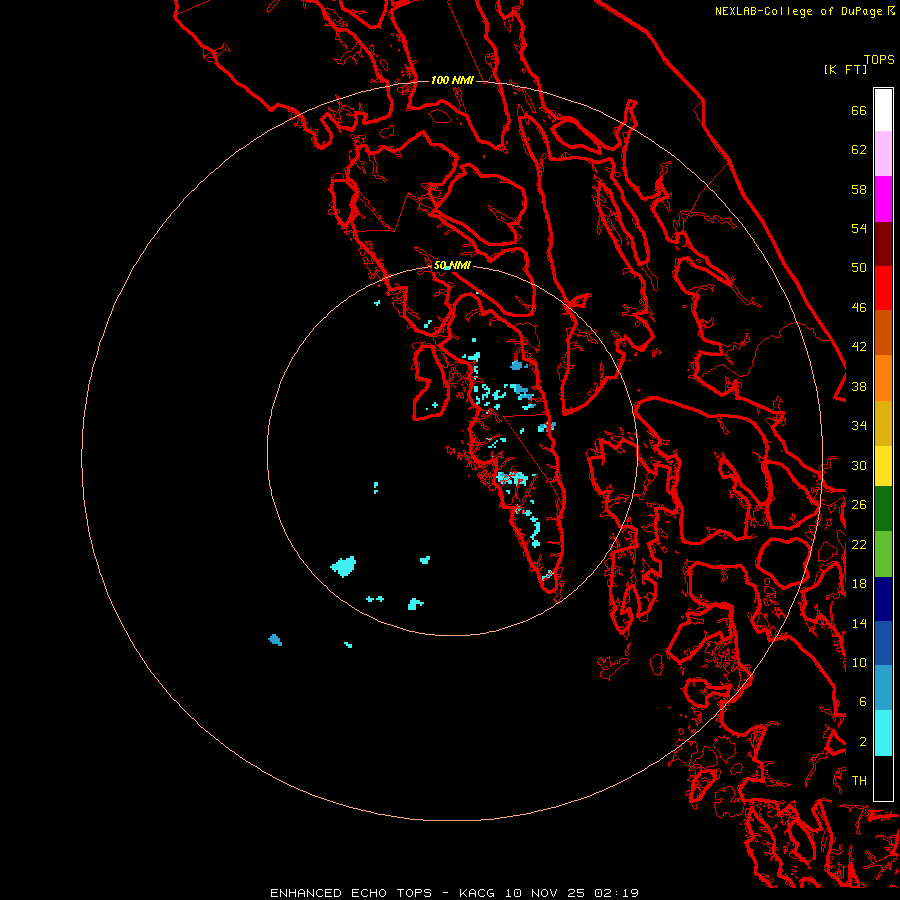Click the white 66 kft color swatch
Image resolution: width=900 pixels, height=900 pixels.
point(883,110)
